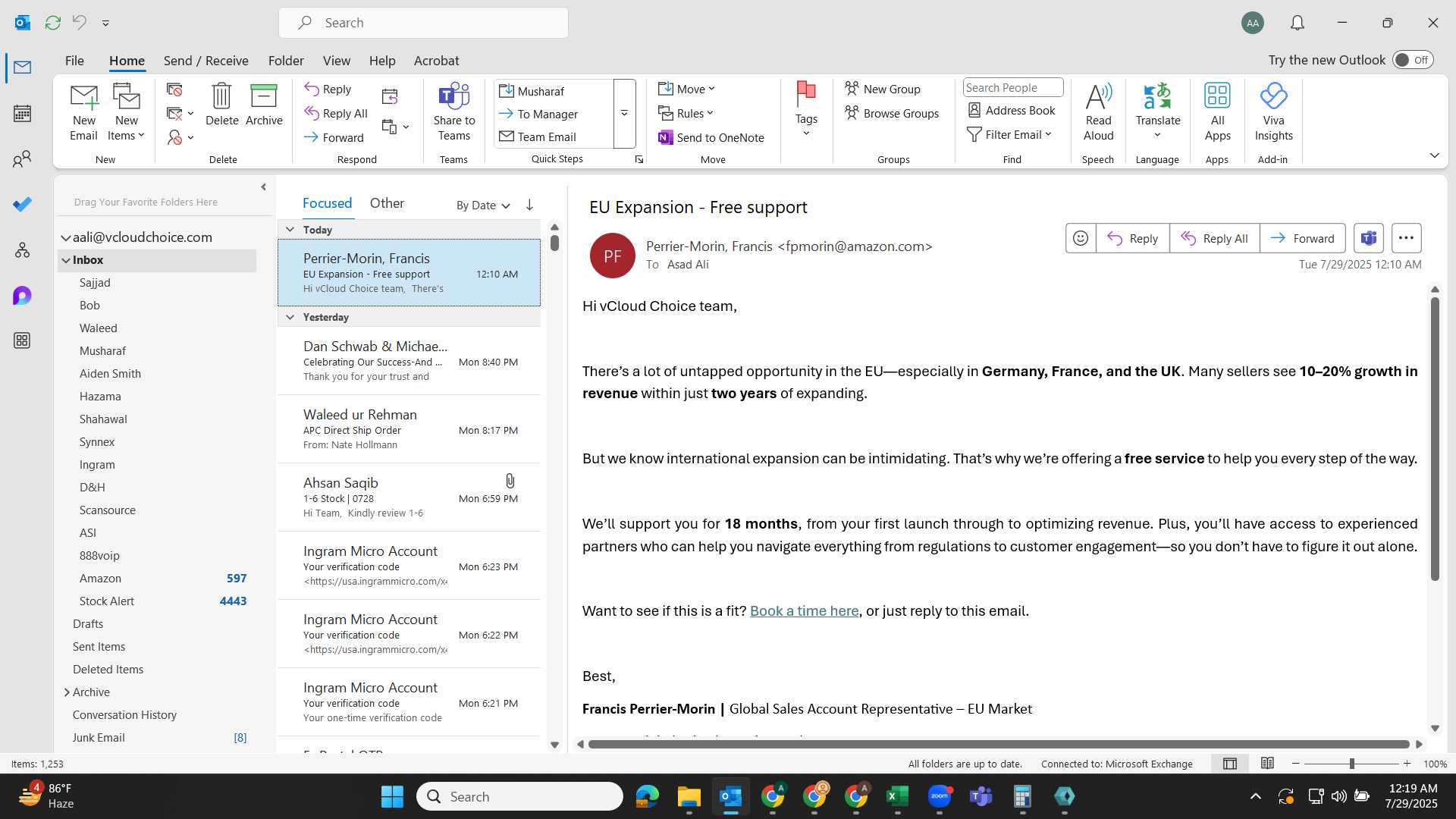This screenshot has height=819, width=1456.
Task: Collapse the ribbon with the chevron
Action: click(x=1434, y=155)
